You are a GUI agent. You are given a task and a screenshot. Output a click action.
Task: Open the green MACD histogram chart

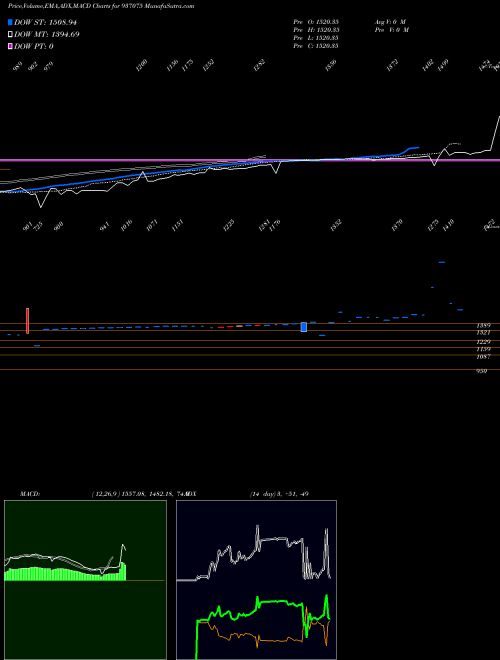point(85,580)
